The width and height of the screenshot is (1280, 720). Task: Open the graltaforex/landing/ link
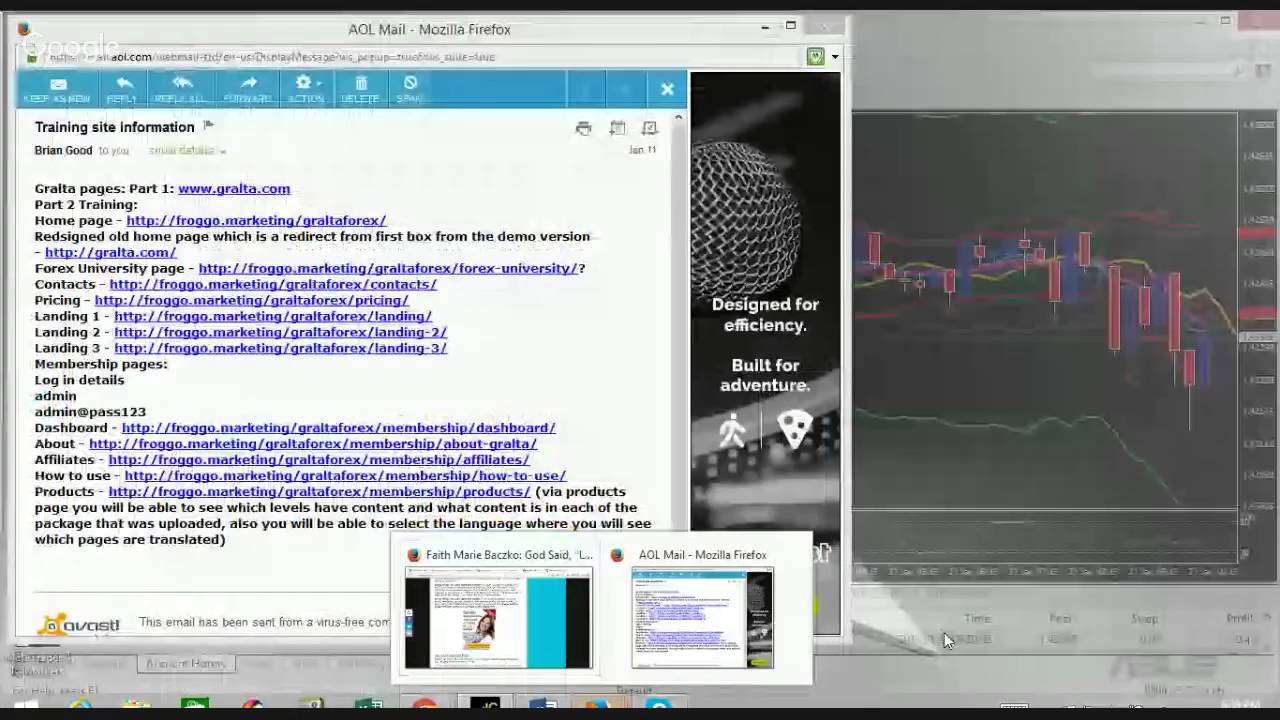point(273,316)
